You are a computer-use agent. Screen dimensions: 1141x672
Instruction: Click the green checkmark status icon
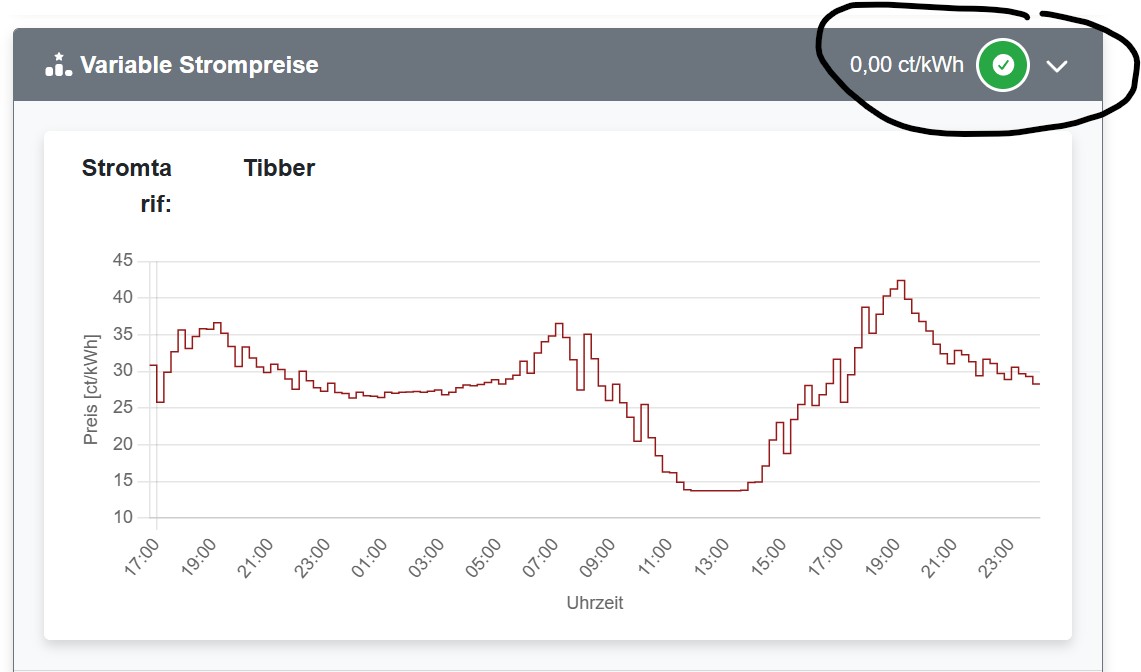[1003, 66]
